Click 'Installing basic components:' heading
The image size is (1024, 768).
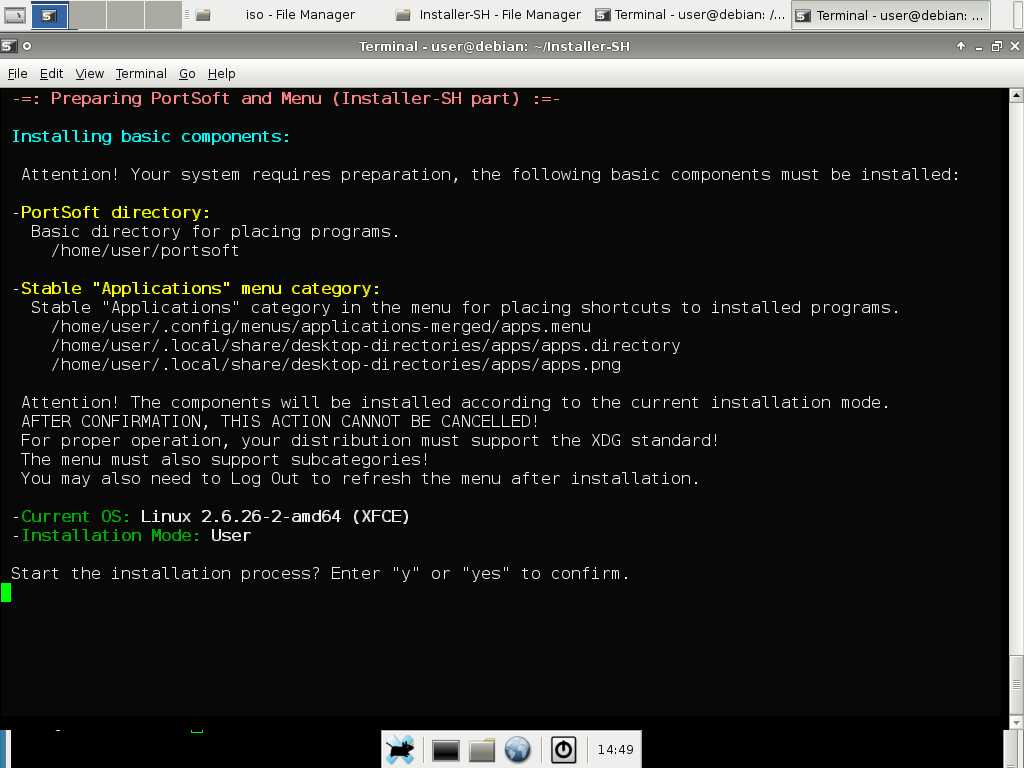150,136
